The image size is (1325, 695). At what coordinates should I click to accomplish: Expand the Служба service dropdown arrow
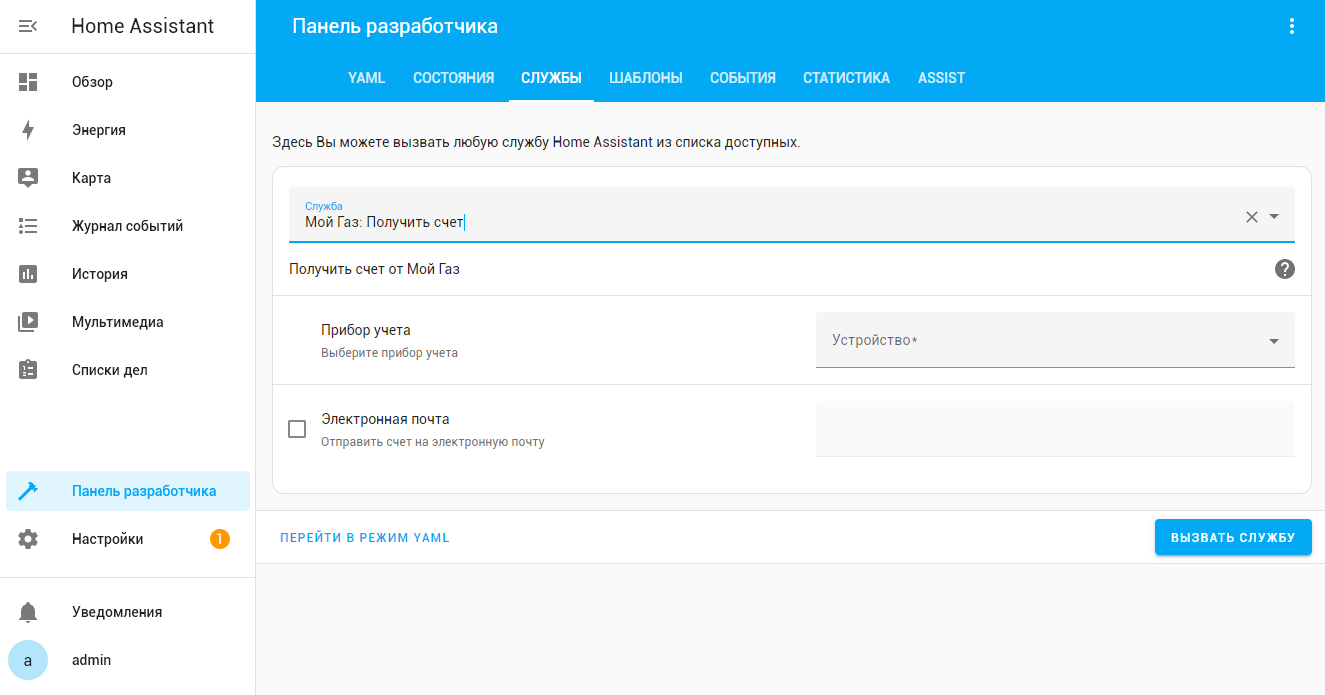click(1274, 217)
